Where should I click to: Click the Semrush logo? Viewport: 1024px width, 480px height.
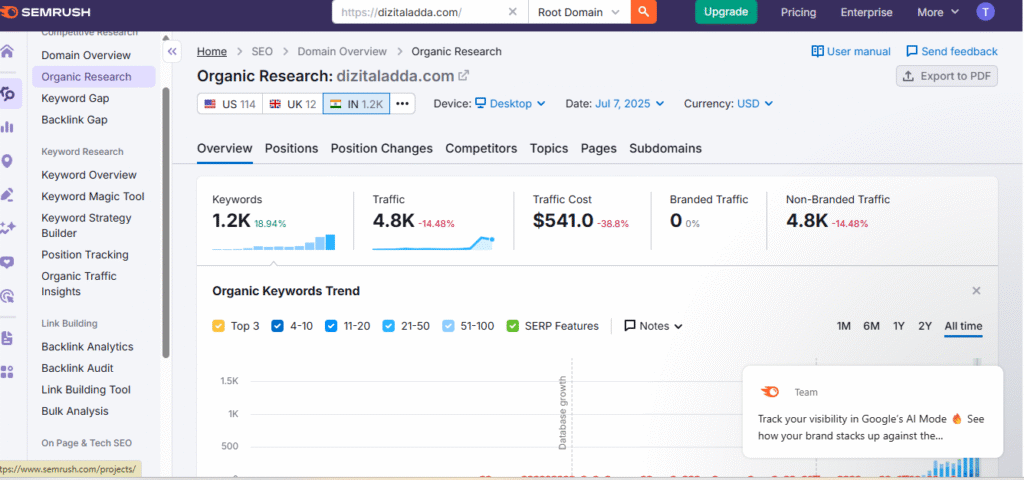(46, 12)
